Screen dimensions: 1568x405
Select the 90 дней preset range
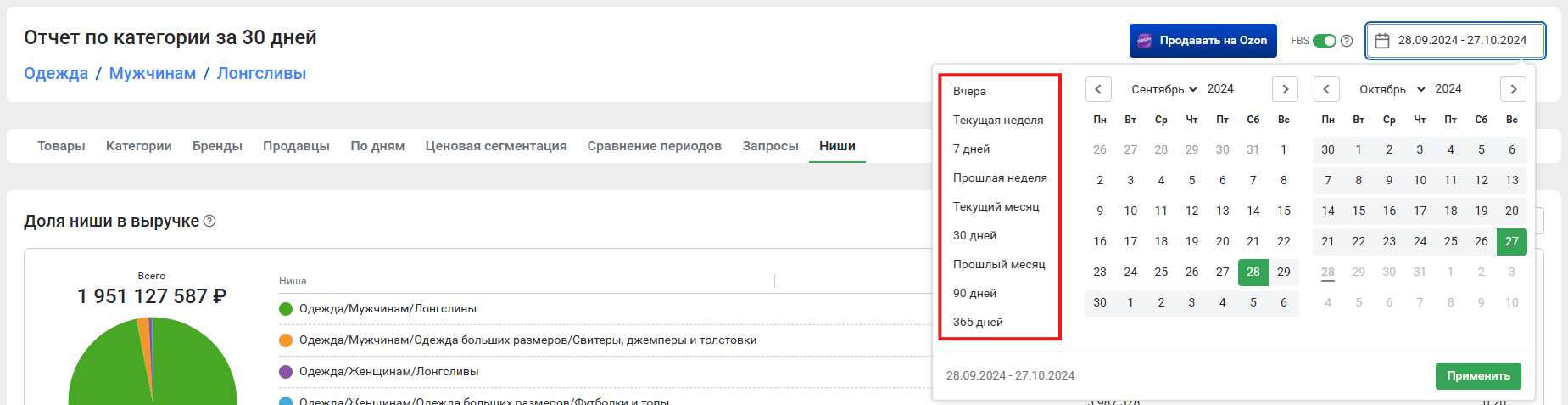974,293
